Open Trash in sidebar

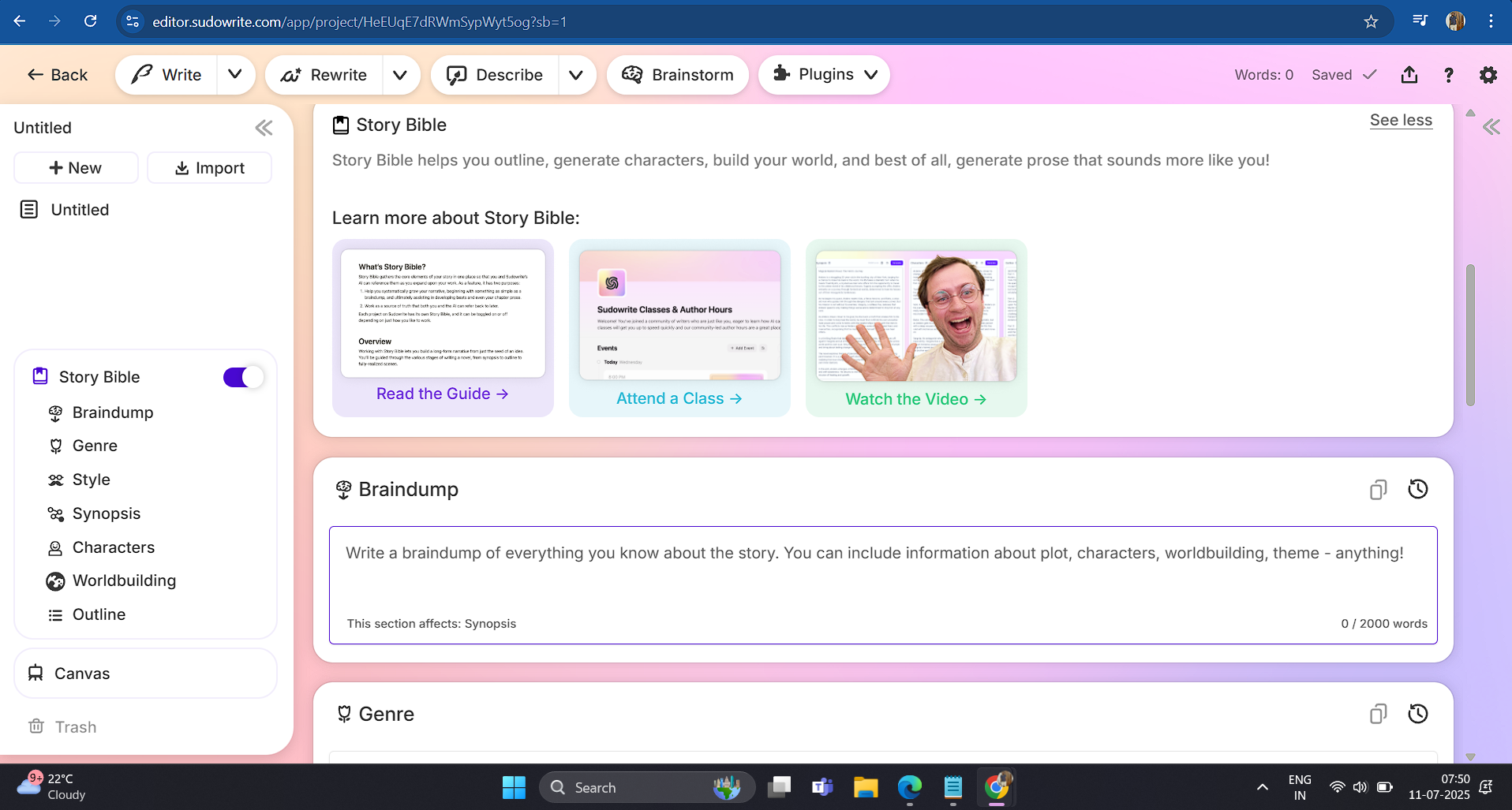63,726
